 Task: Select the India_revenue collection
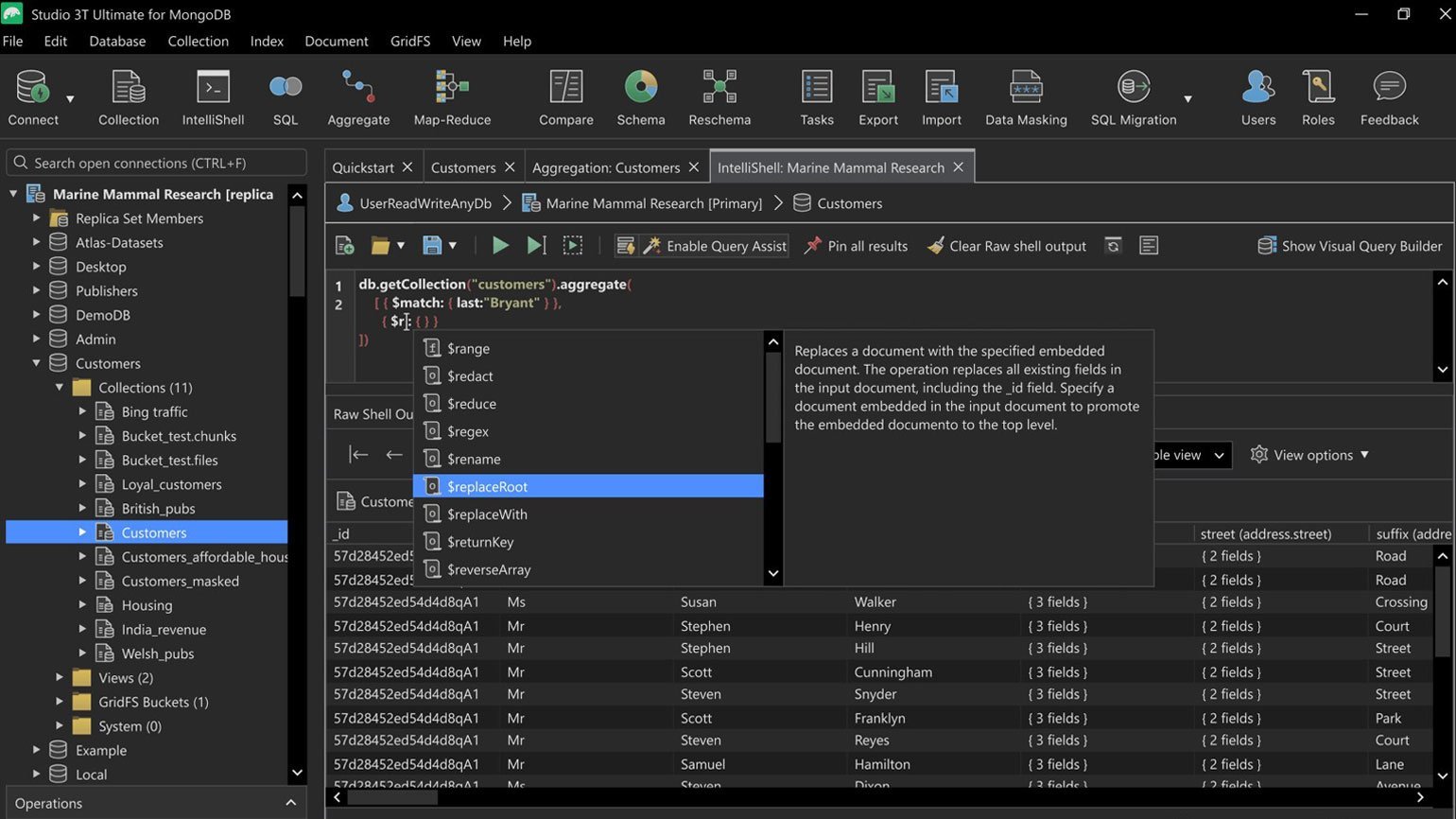coord(164,630)
